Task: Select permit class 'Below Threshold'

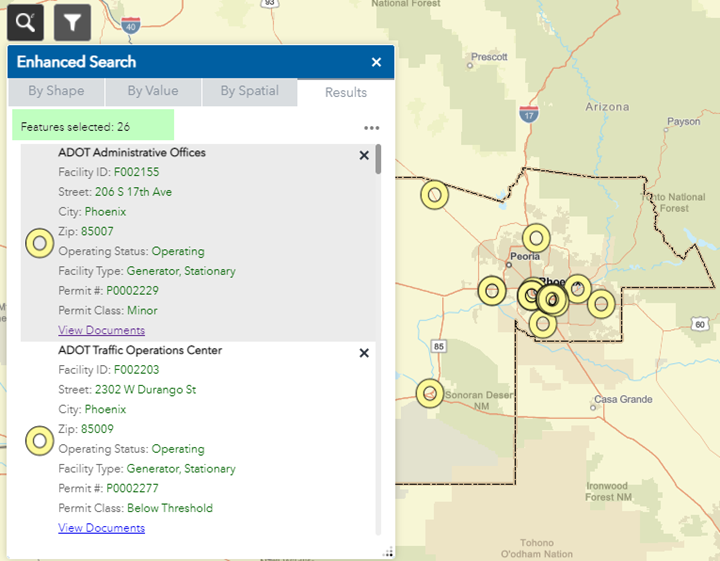Action: click(170, 508)
